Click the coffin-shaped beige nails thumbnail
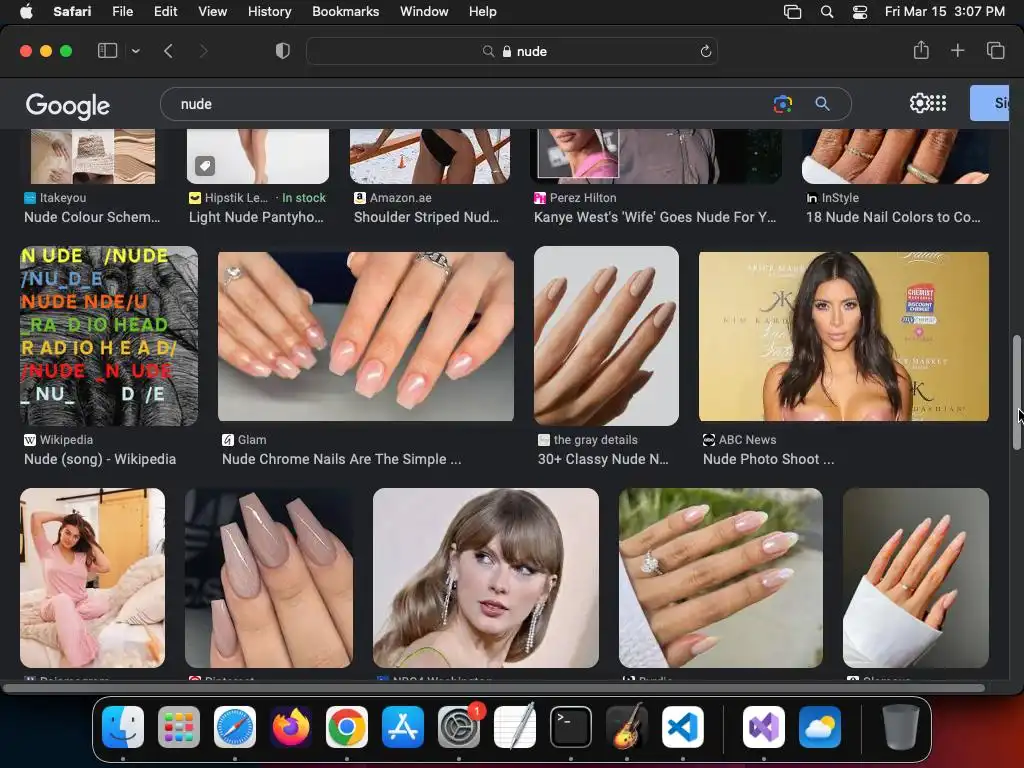The height and width of the screenshot is (768, 1024). coord(268,577)
